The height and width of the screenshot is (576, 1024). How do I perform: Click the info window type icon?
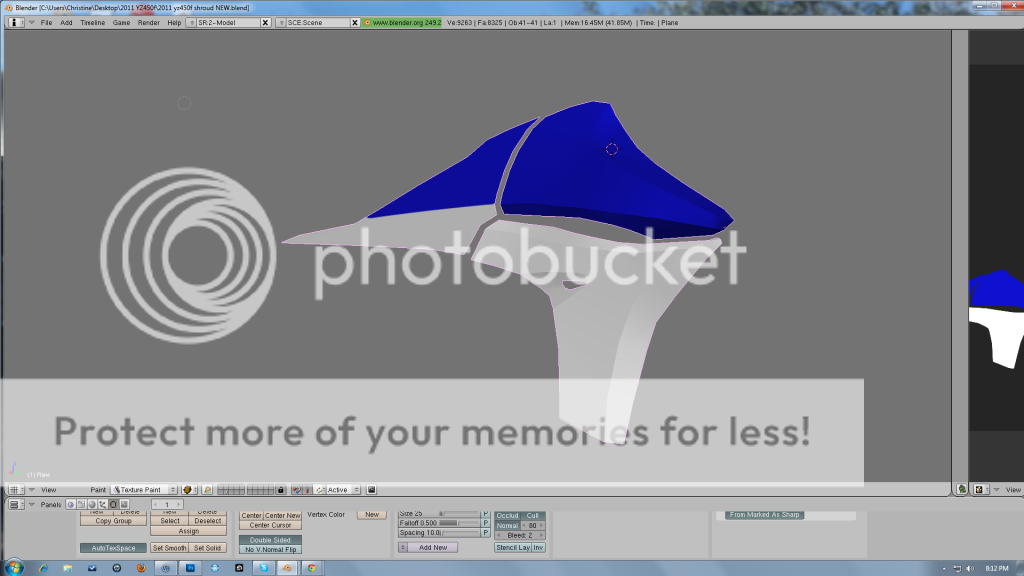(15, 23)
